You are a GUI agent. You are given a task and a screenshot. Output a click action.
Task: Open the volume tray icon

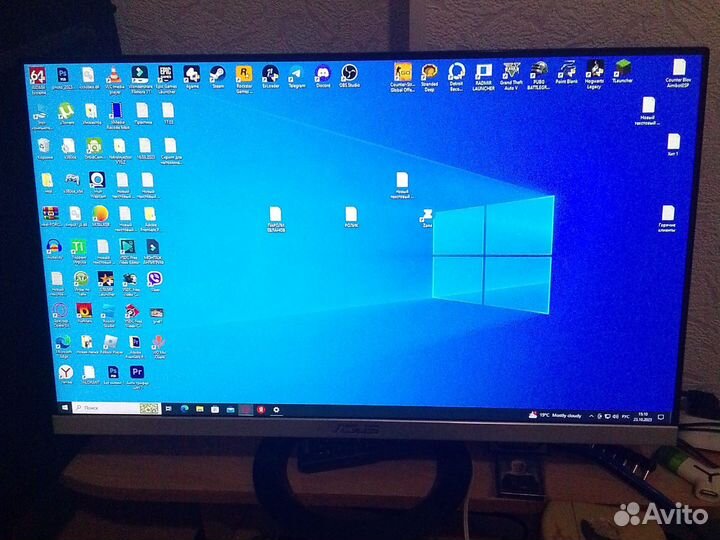pos(615,416)
